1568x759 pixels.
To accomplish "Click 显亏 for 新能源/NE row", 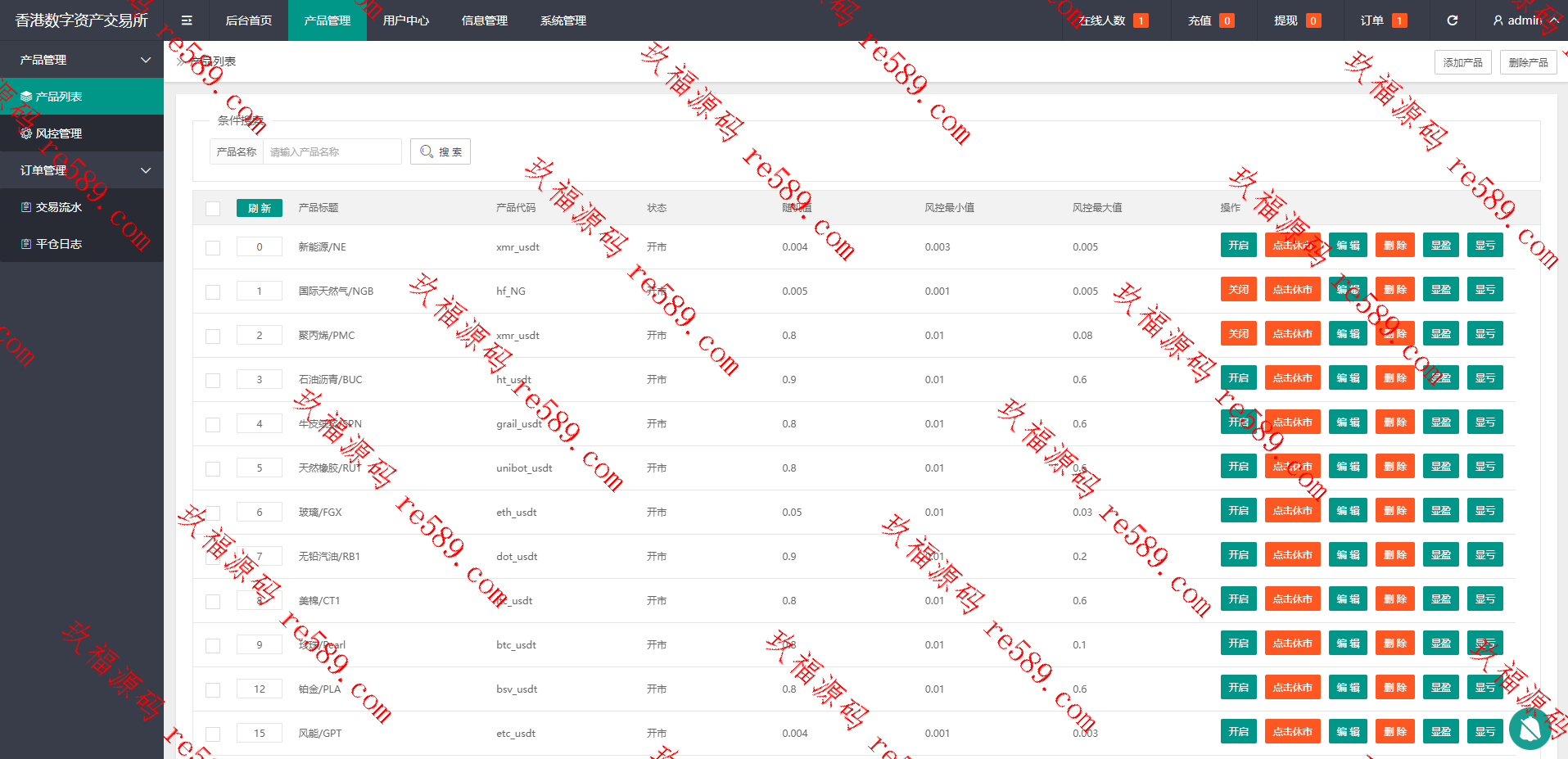I will (x=1485, y=246).
